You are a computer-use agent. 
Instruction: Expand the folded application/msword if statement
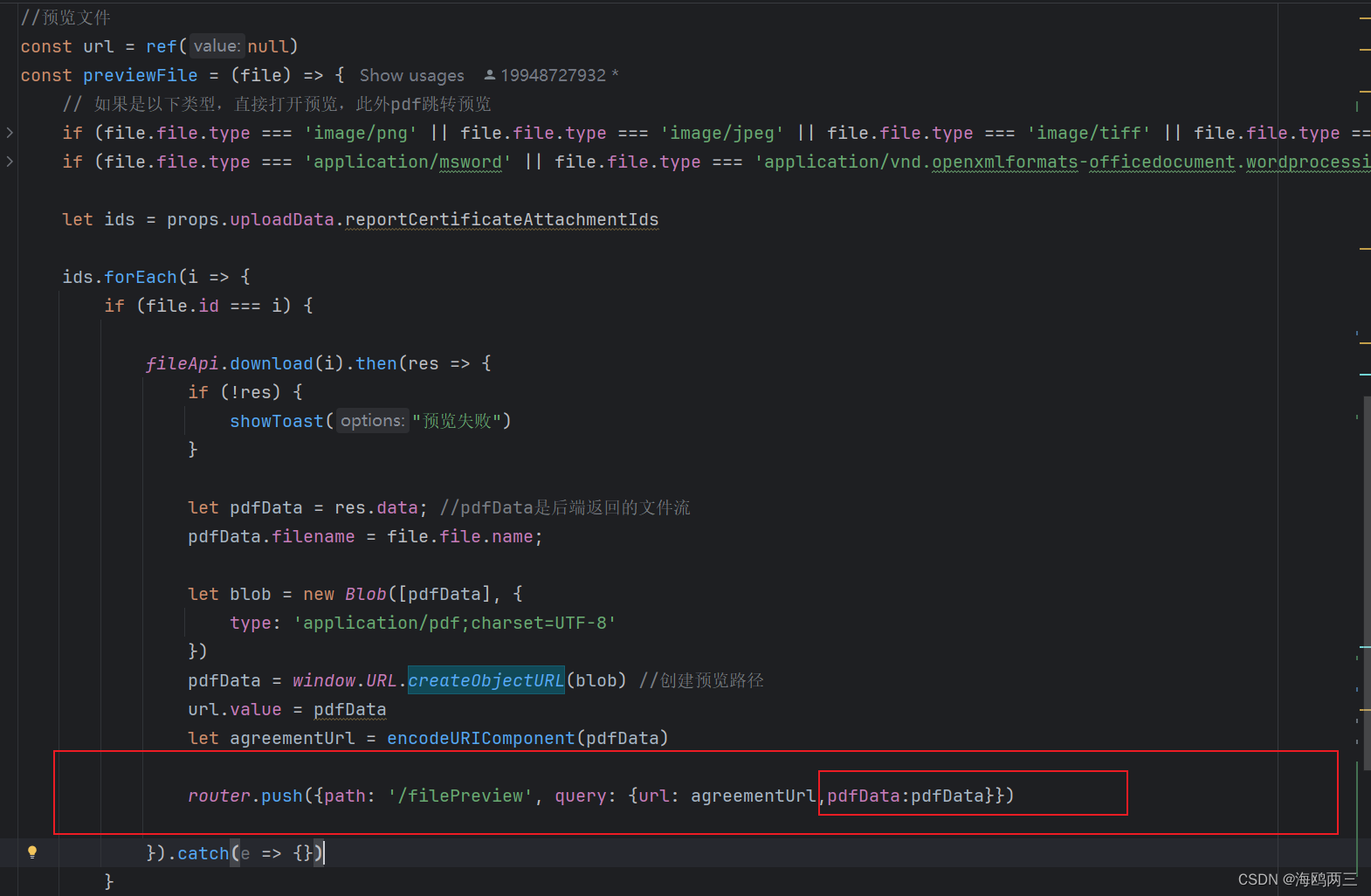click(x=10, y=162)
